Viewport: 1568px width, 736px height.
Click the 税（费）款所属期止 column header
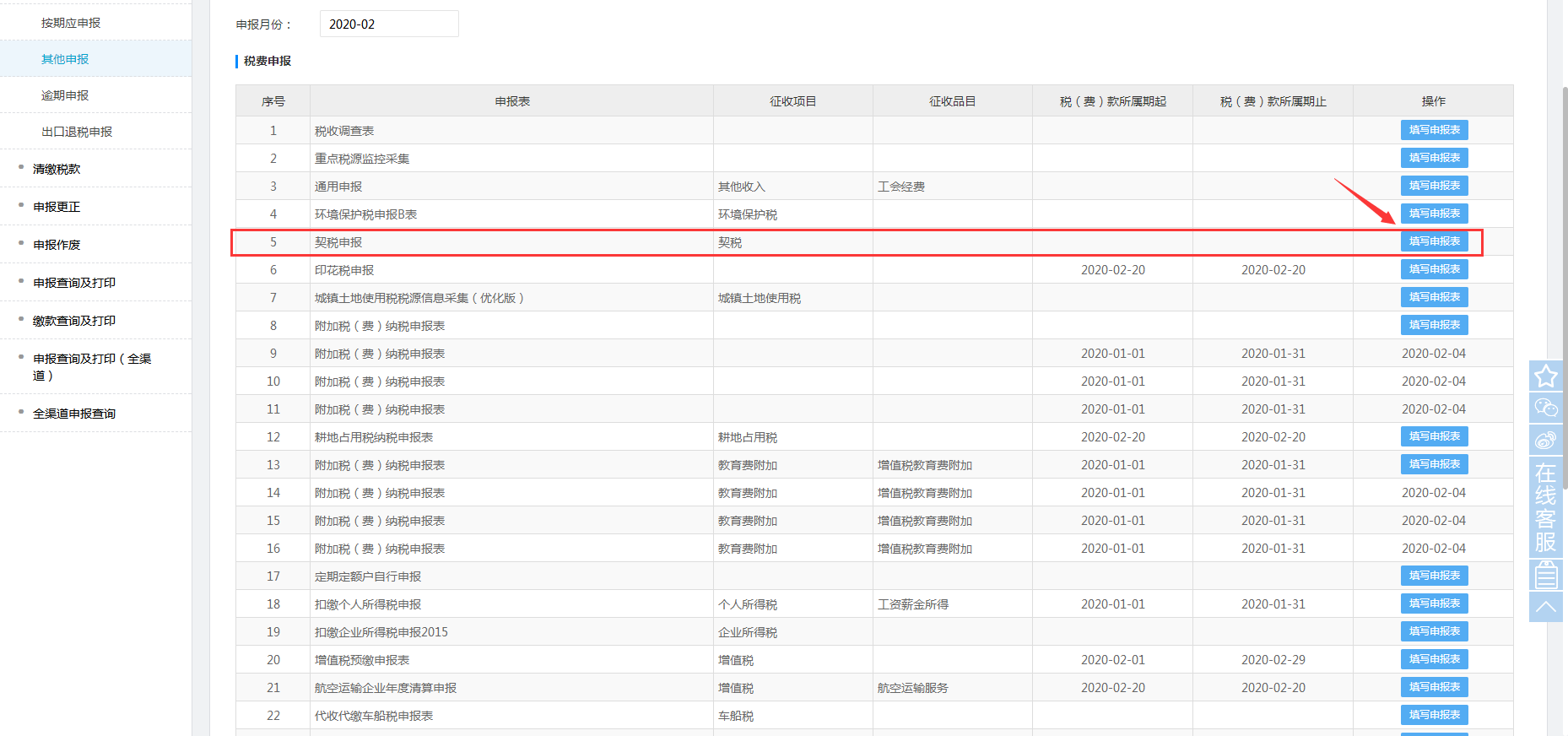[x=1273, y=101]
